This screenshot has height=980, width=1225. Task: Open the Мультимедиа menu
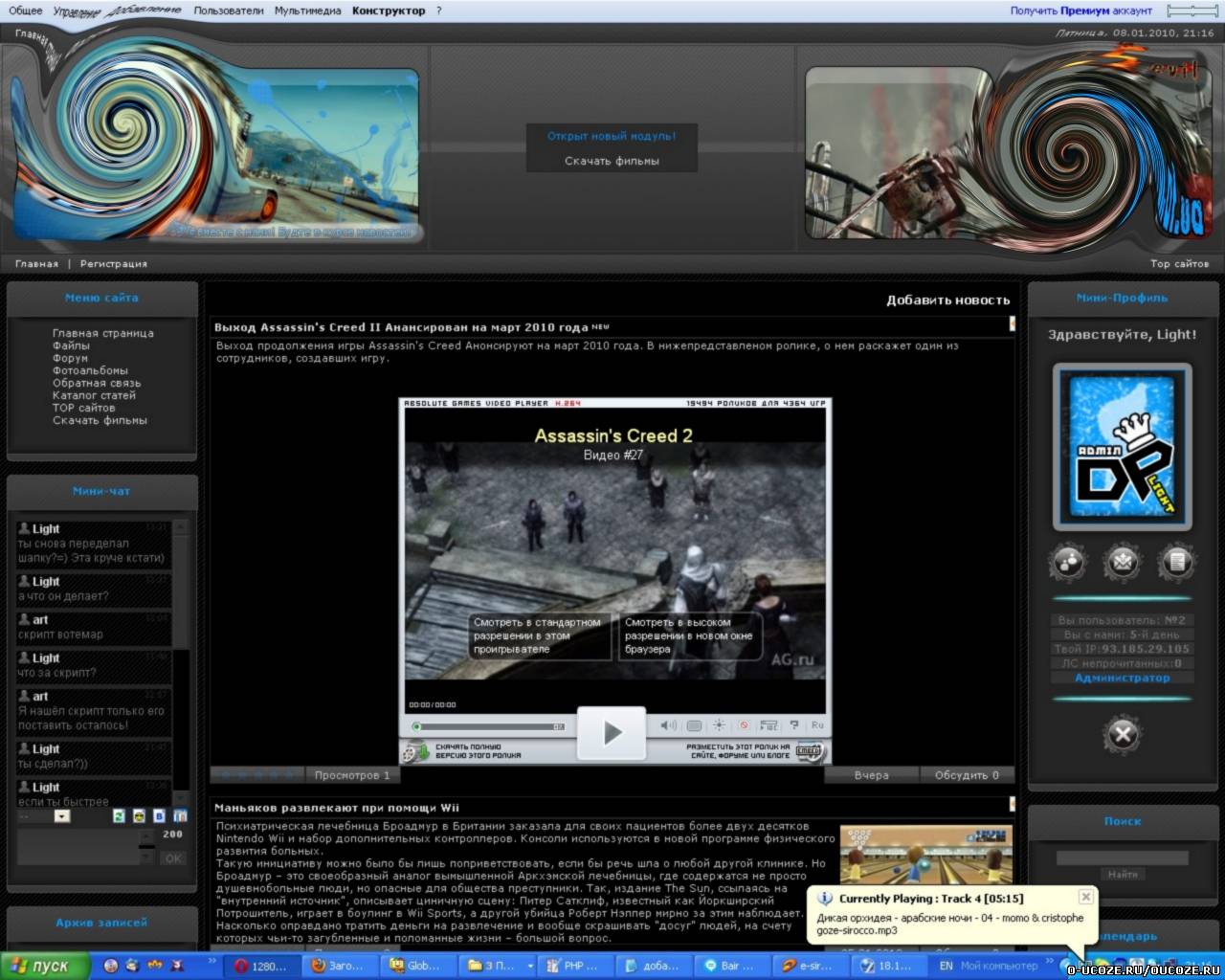(307, 11)
